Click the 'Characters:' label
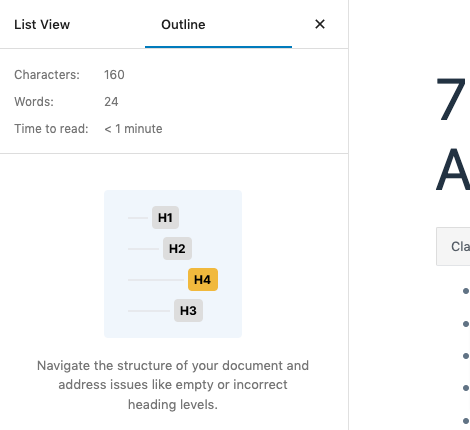Image resolution: width=470 pixels, height=430 pixels. tap(47, 75)
